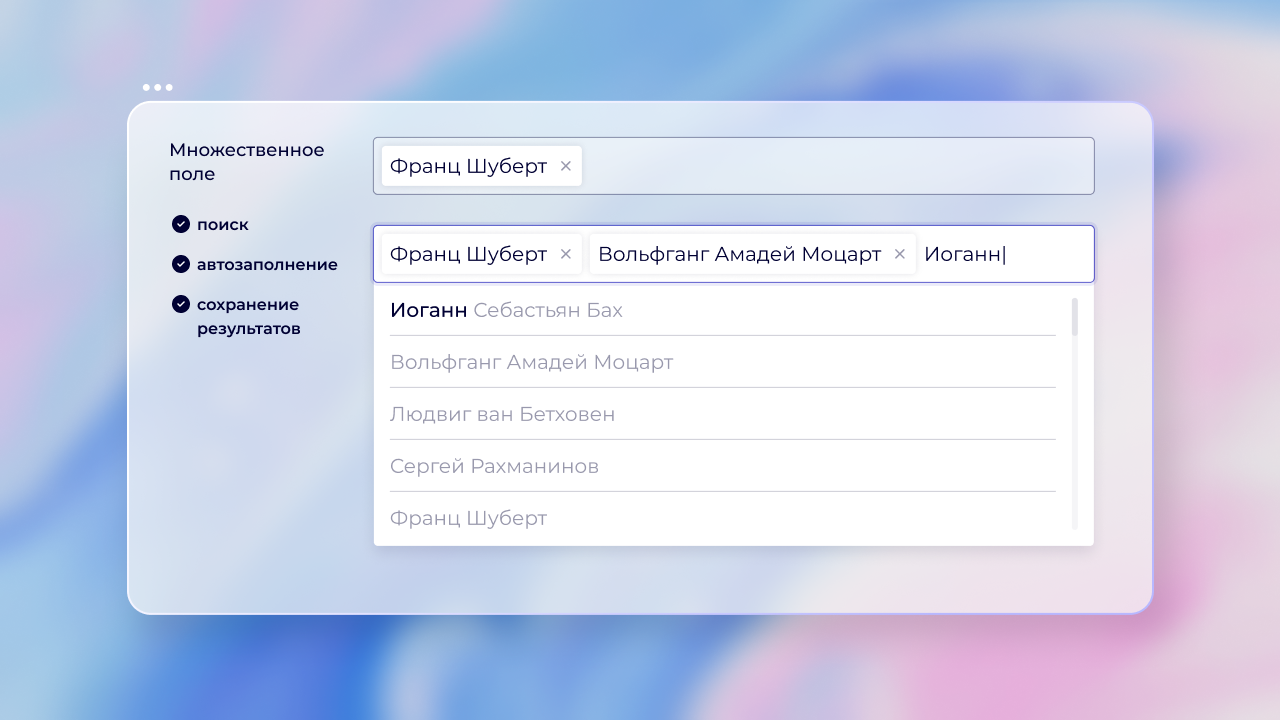Click the поиск text label

click(223, 225)
